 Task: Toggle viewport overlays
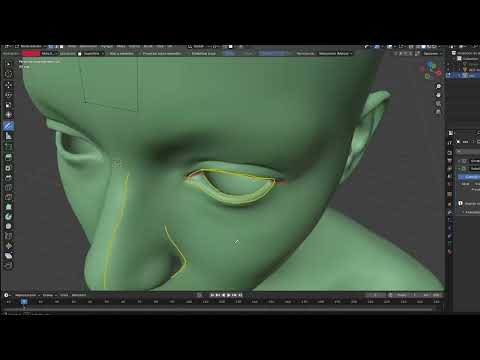390,46
